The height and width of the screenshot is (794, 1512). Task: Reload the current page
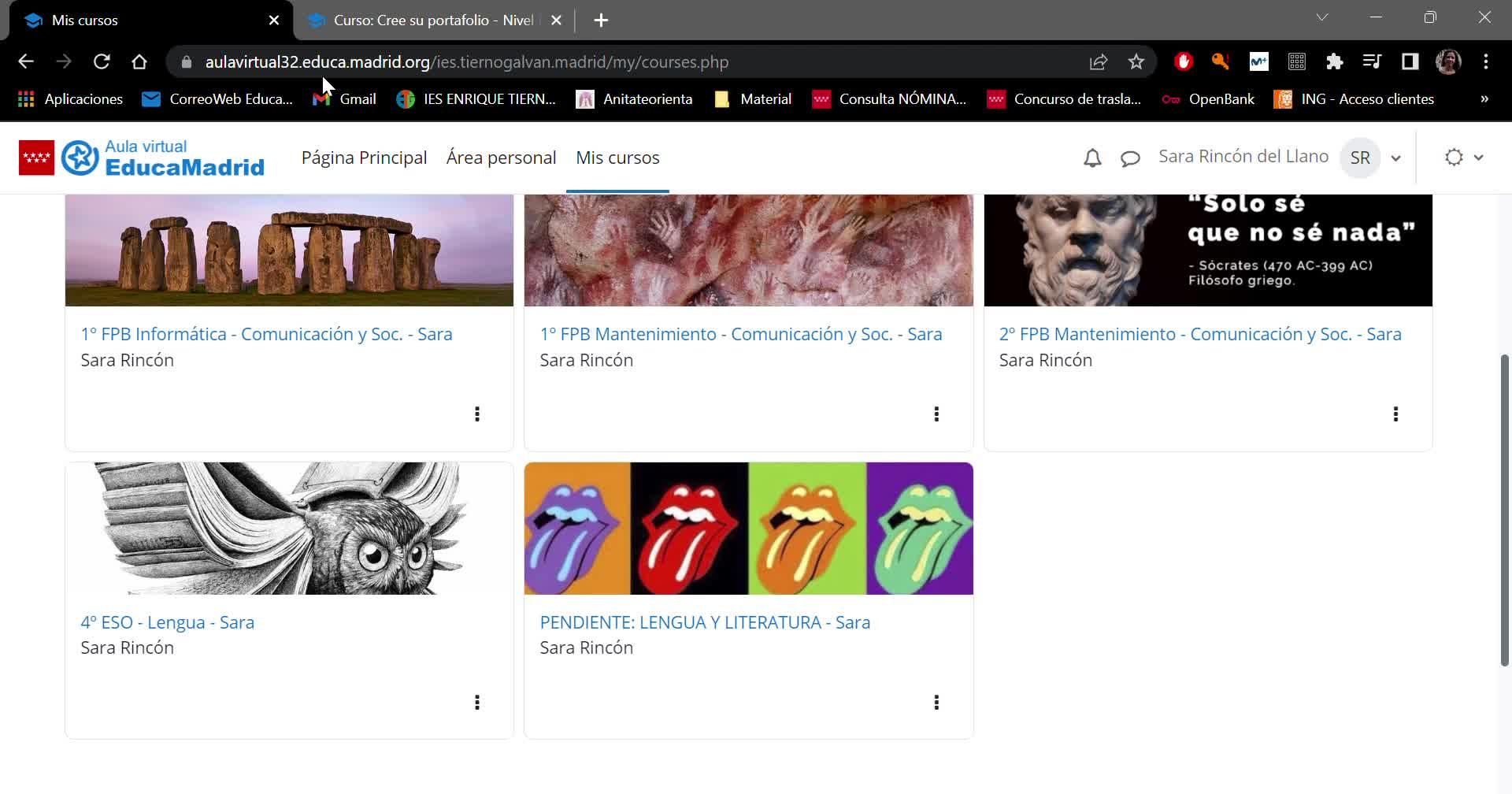(x=102, y=61)
